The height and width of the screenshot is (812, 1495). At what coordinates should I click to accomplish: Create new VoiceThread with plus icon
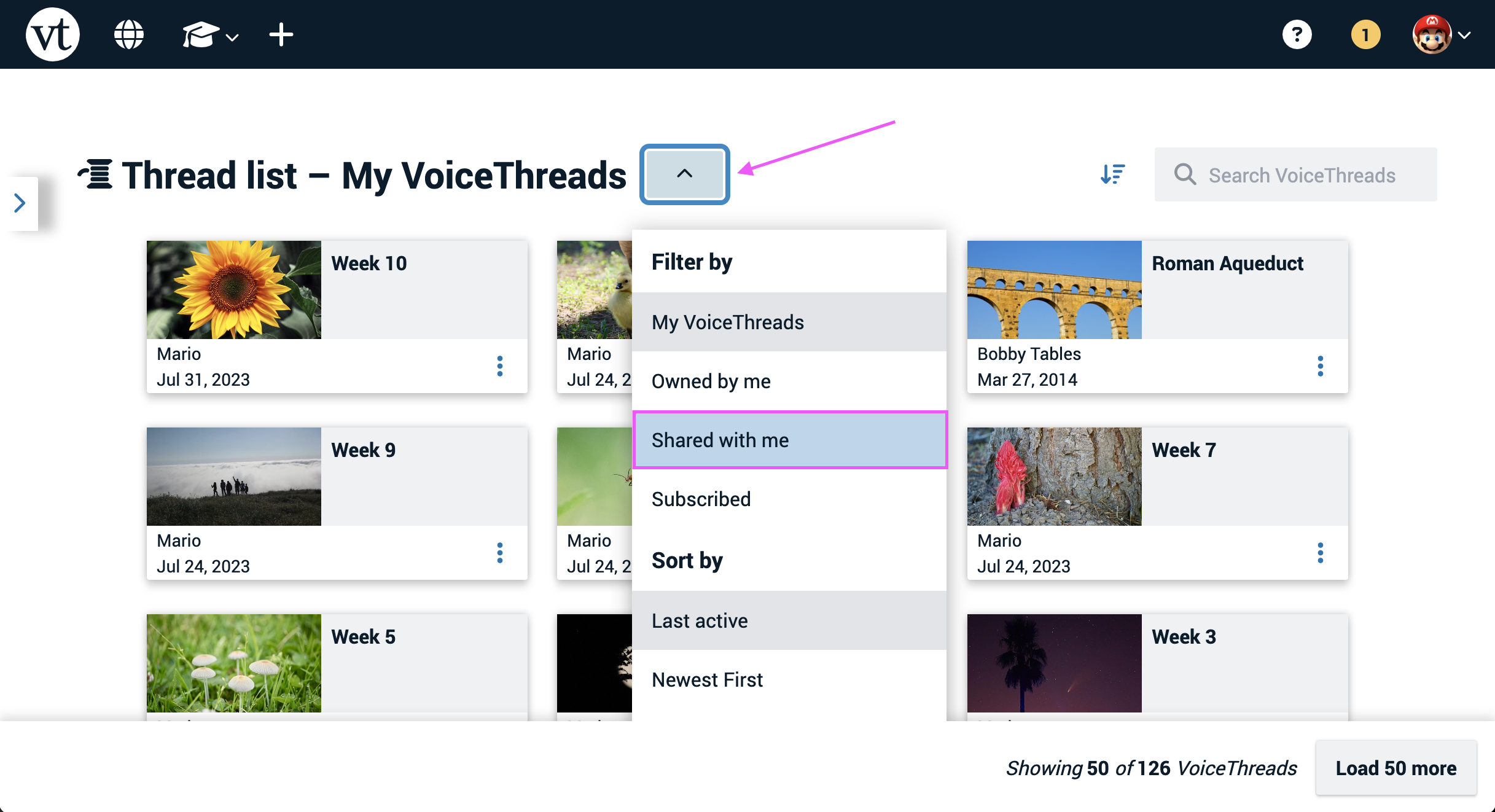pos(281,34)
